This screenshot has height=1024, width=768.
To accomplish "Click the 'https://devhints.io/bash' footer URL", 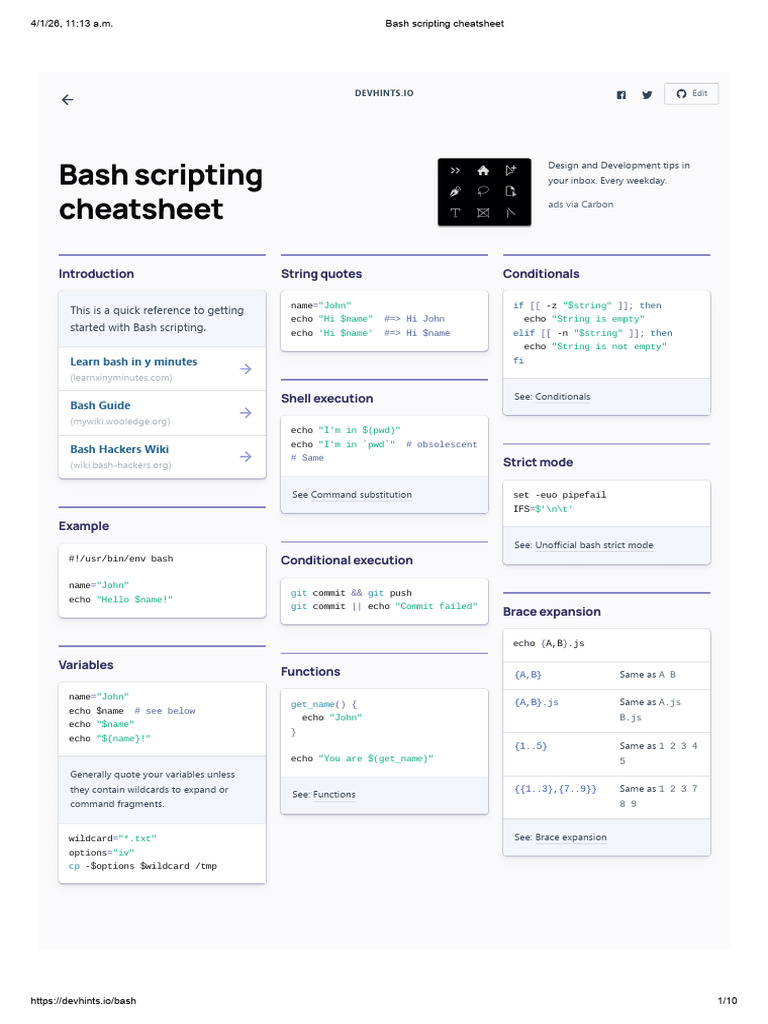I will [x=84, y=1000].
